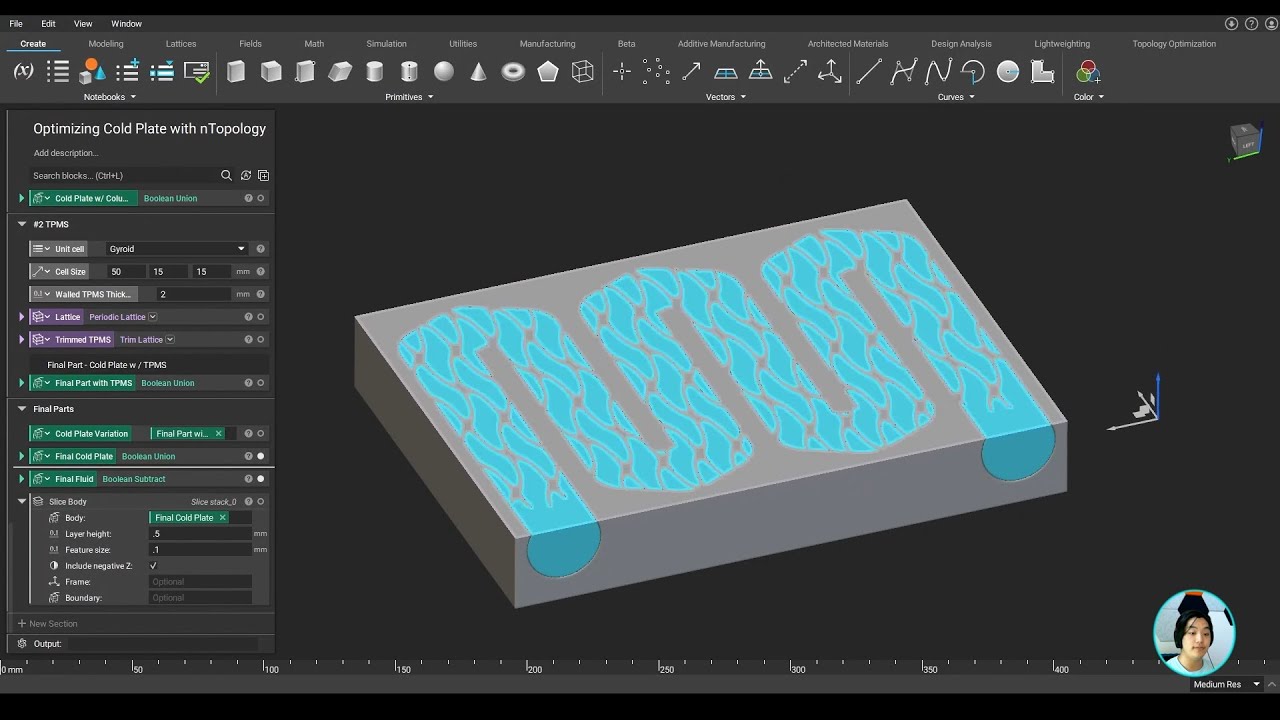Select the Torus primitive icon
This screenshot has width=1280, height=720.
(513, 71)
